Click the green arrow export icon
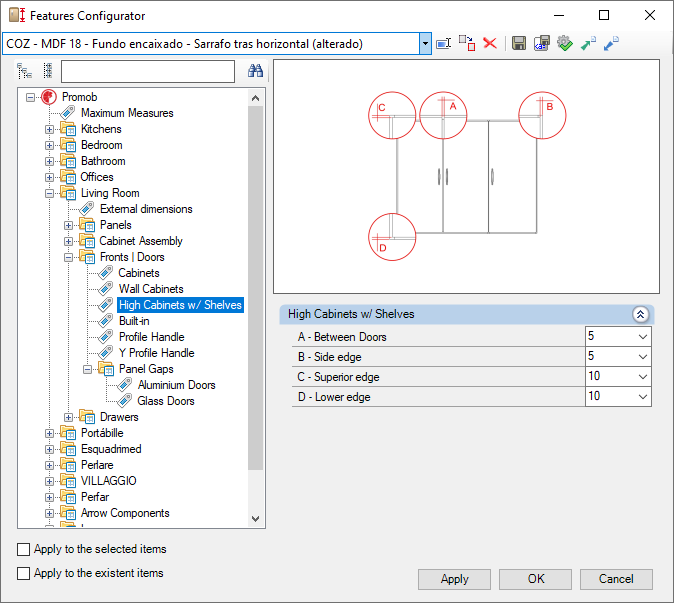This screenshot has height=603, width=674. point(588,43)
